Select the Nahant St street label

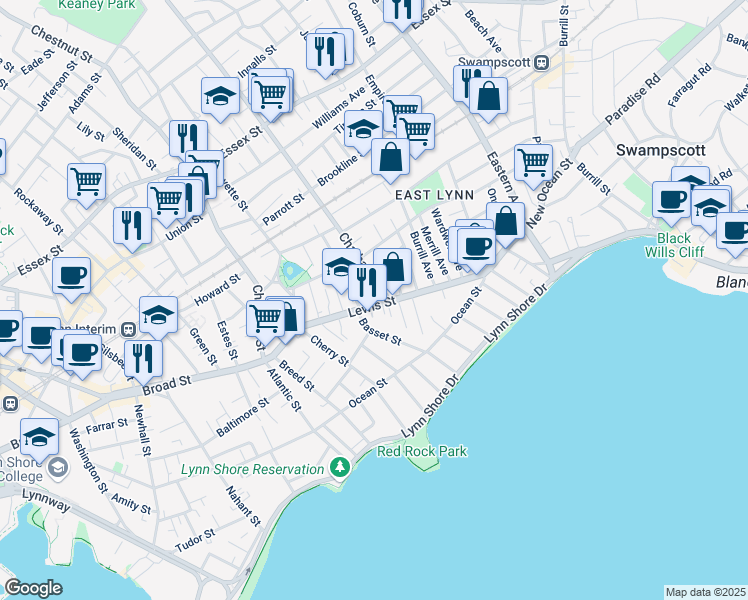pos(243,506)
